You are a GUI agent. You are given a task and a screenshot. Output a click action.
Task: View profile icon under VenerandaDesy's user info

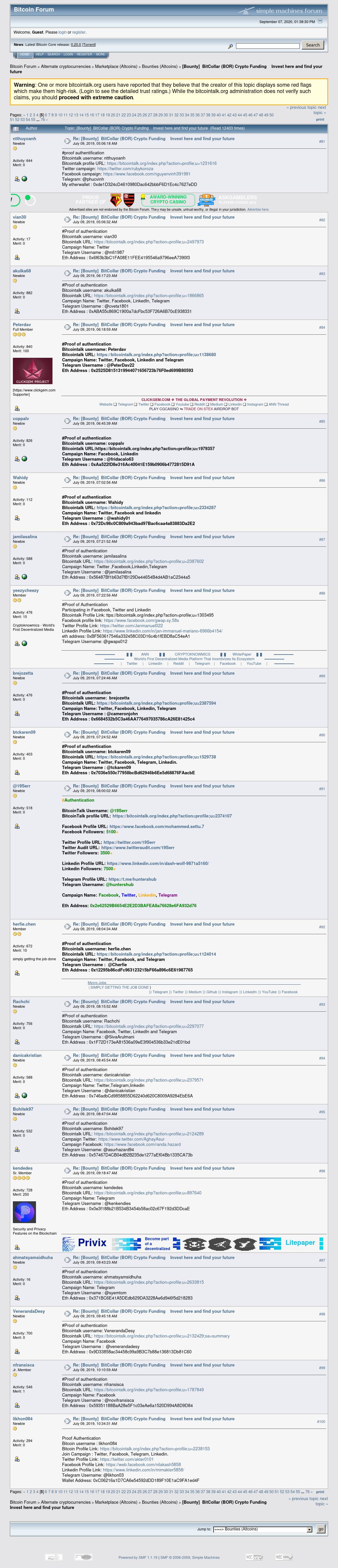[x=17, y=1351]
